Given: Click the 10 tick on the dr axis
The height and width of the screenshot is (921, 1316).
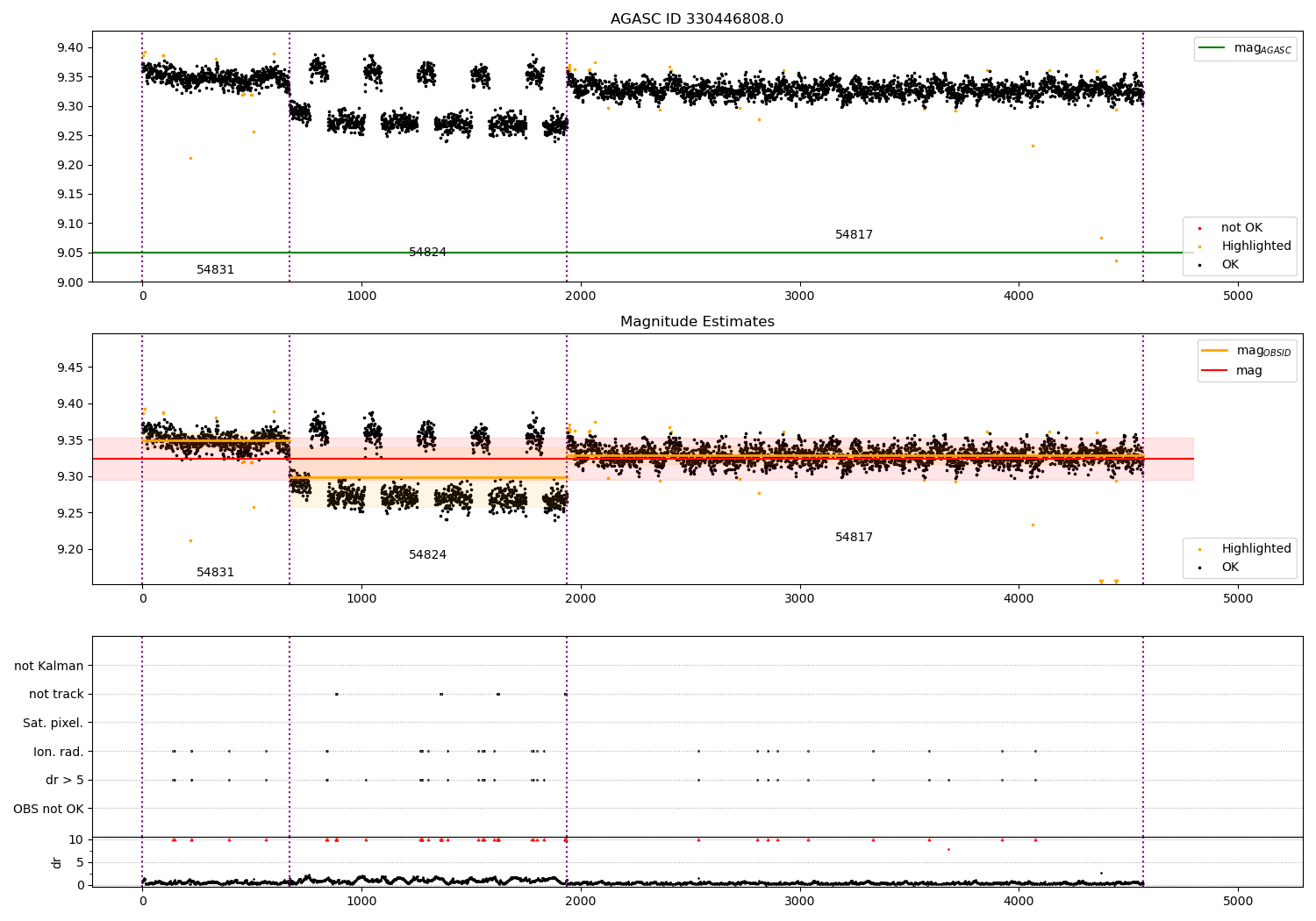Looking at the screenshot, I should (76, 840).
